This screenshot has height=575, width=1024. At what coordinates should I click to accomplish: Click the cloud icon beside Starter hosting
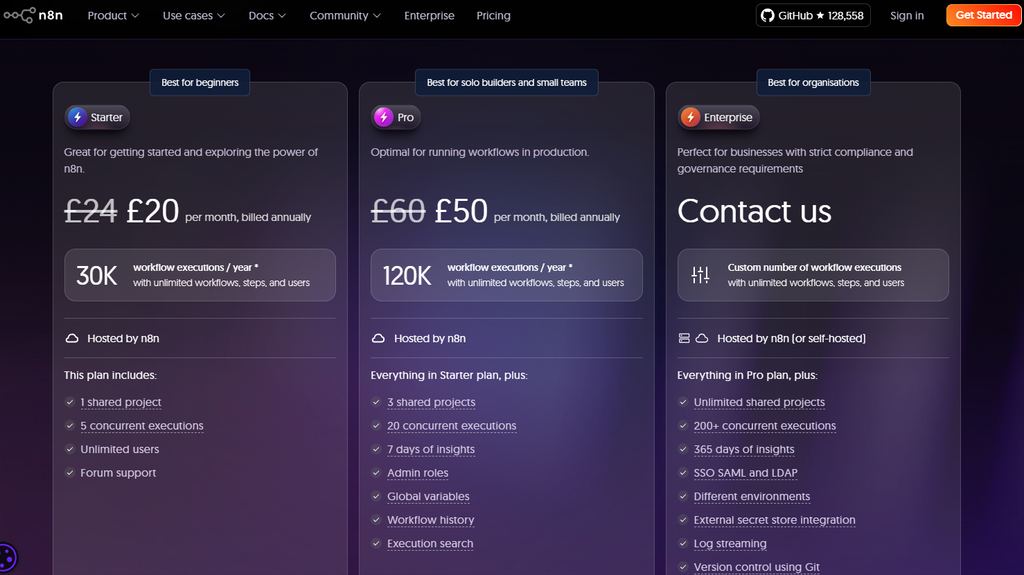(72, 338)
